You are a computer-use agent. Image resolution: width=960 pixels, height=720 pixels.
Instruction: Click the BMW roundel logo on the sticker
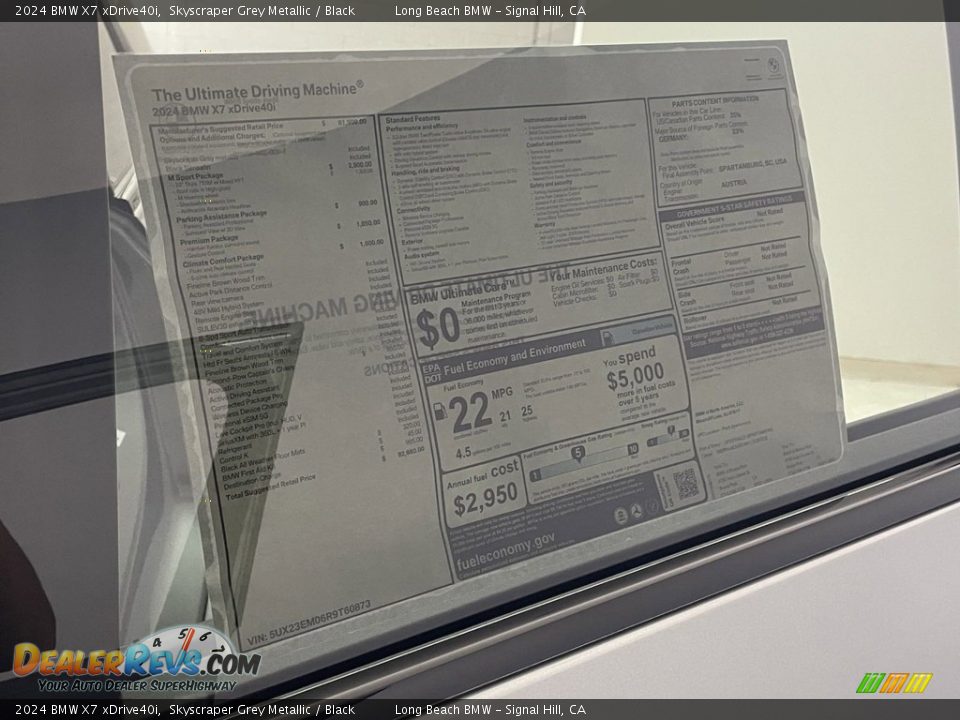pos(774,66)
